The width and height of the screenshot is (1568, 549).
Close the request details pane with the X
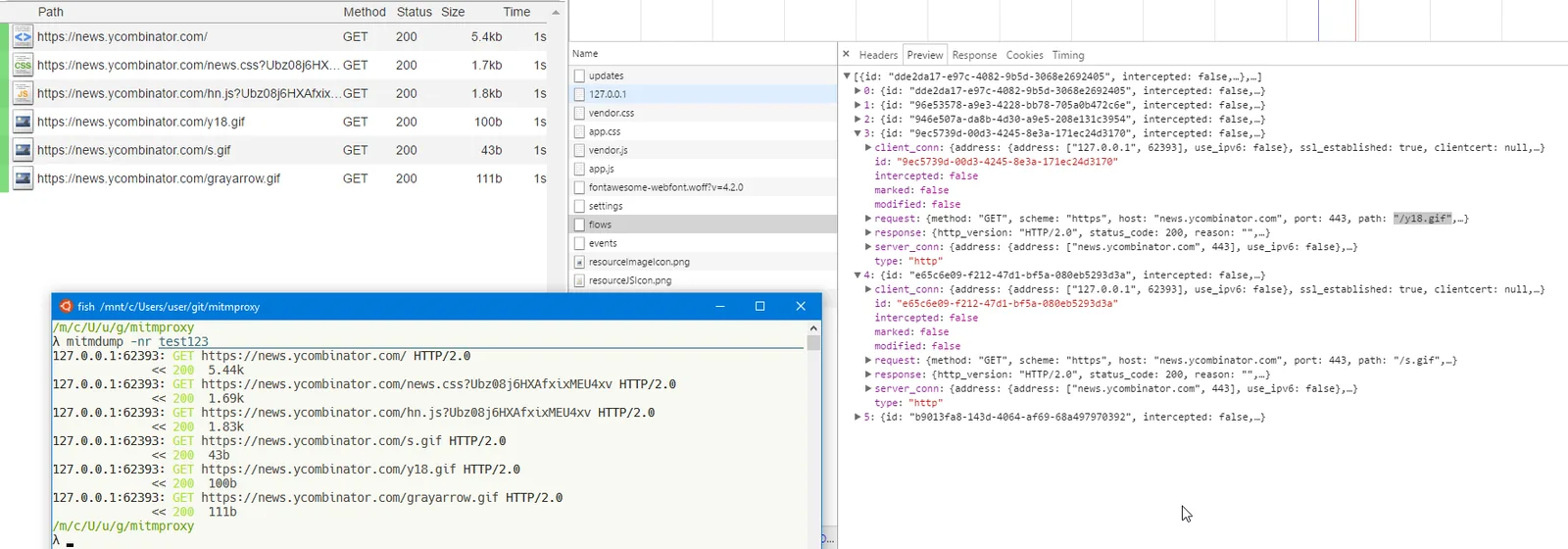[846, 55]
